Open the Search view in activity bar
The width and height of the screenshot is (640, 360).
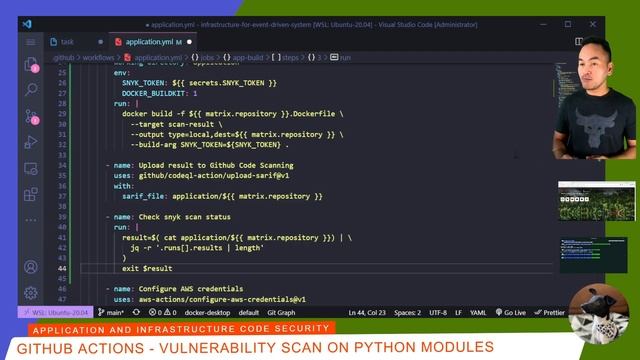[31, 89]
